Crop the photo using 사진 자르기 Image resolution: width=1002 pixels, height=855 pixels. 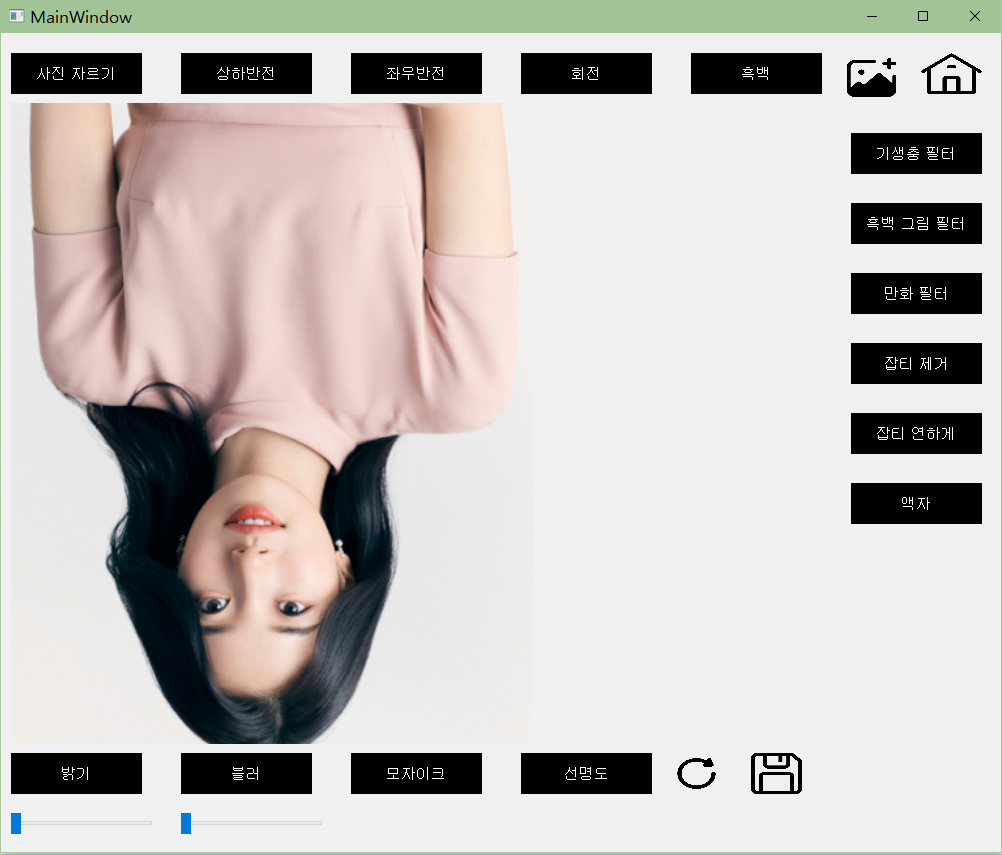click(x=76, y=73)
